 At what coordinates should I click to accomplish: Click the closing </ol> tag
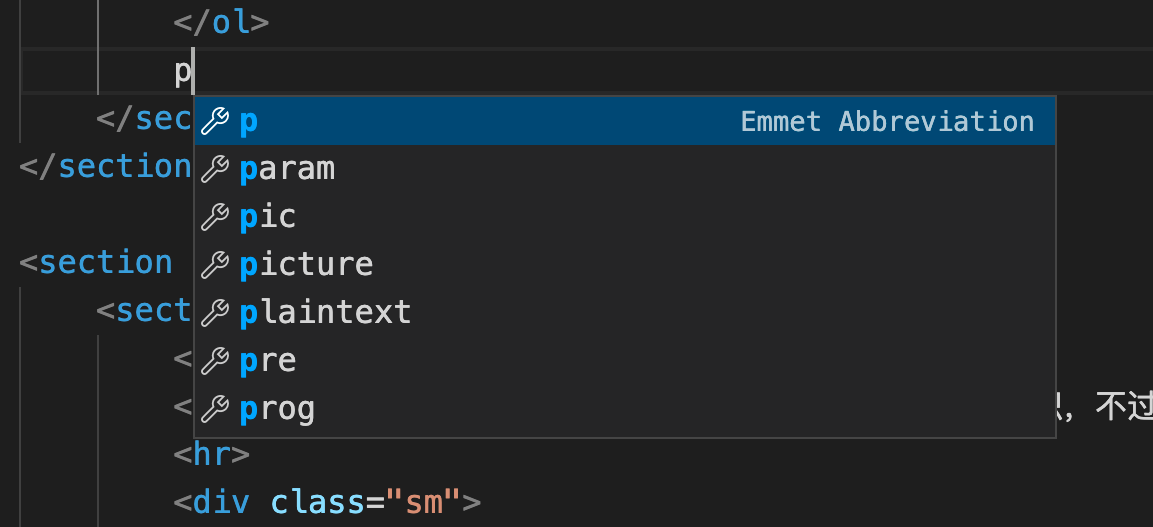(221, 22)
